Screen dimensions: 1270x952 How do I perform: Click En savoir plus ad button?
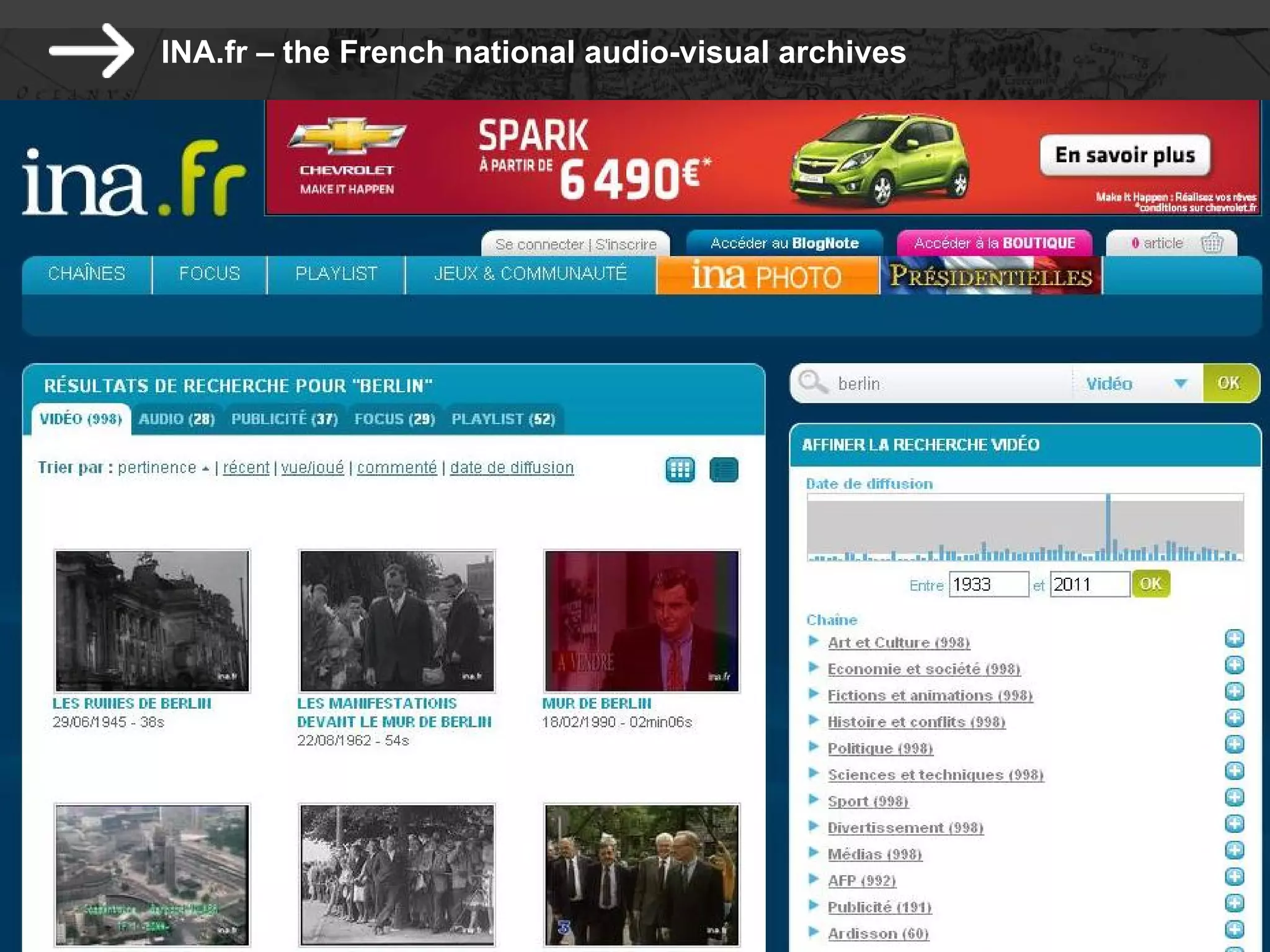coord(1125,155)
